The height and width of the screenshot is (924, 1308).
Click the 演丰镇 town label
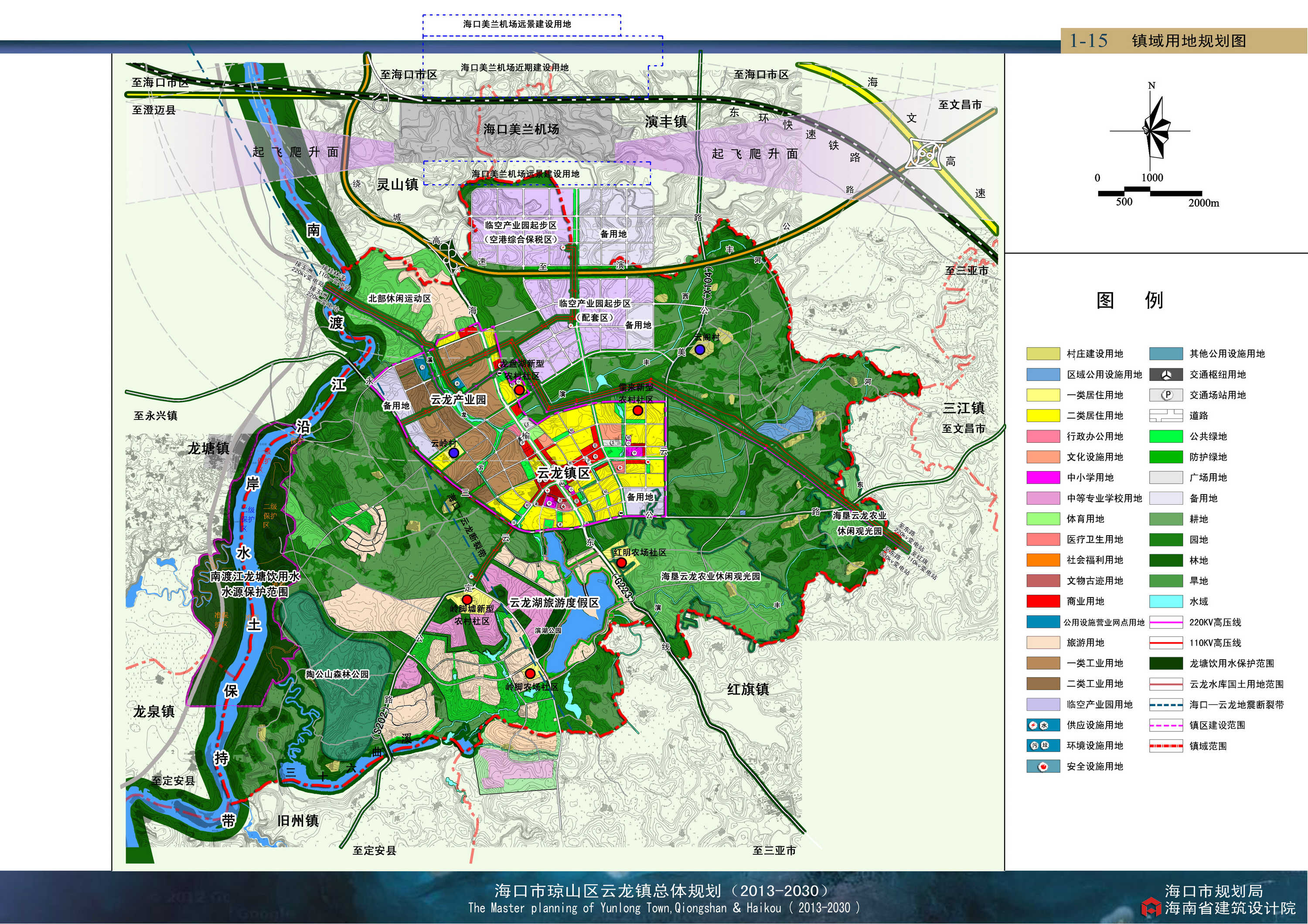pos(666,121)
